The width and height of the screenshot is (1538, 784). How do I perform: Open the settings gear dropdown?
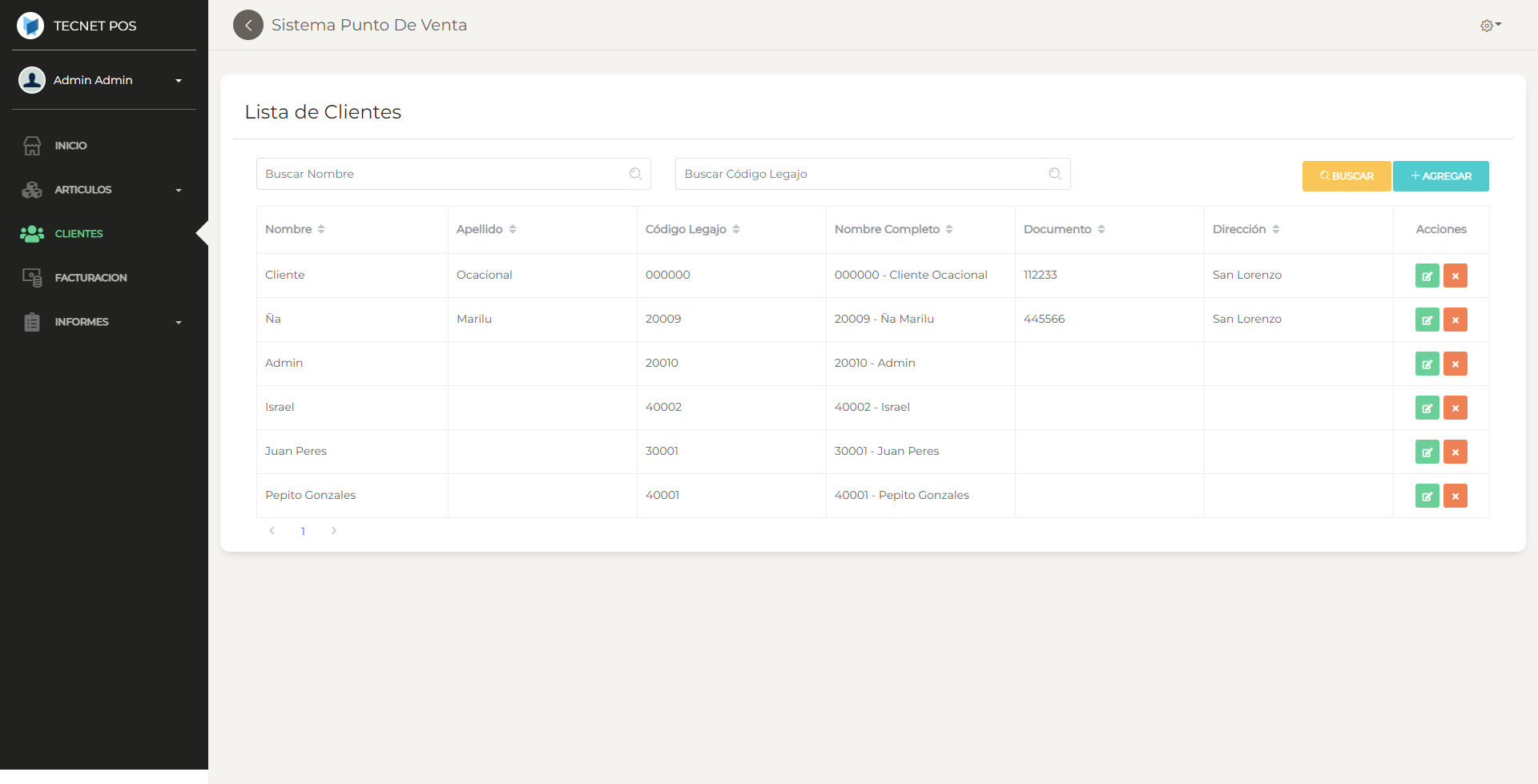(x=1490, y=25)
